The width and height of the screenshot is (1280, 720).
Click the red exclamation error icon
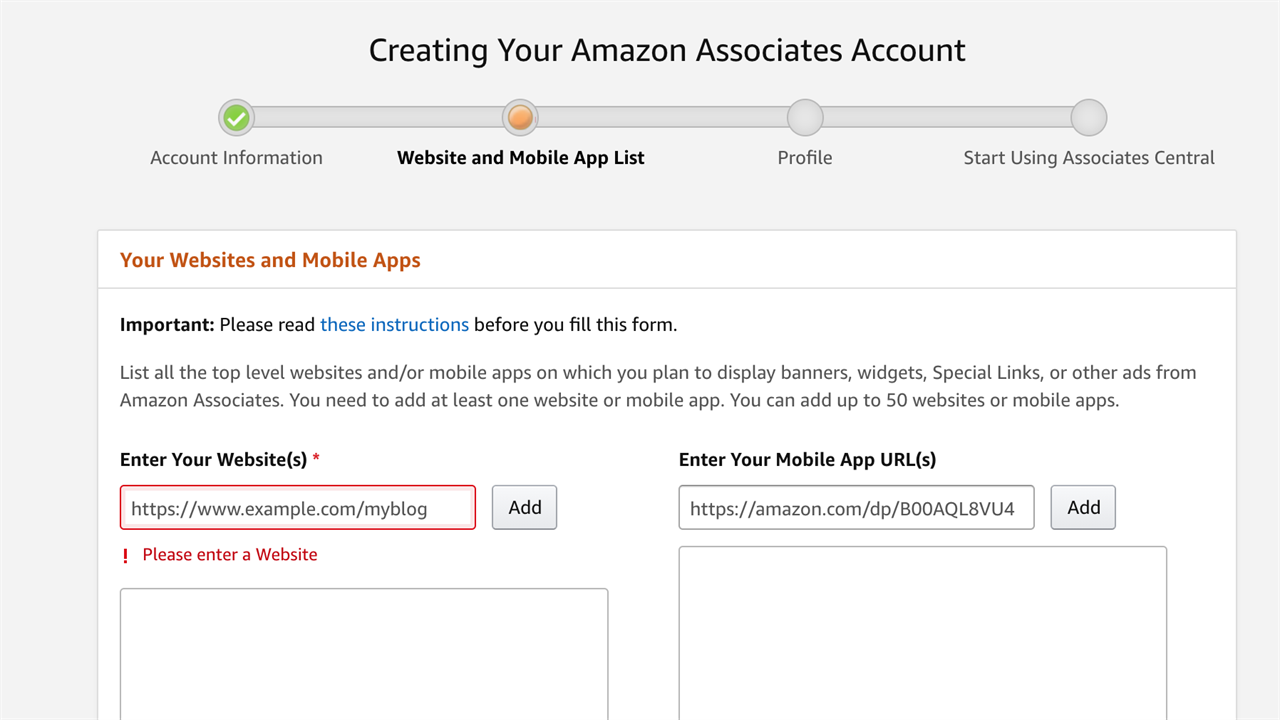(x=126, y=556)
